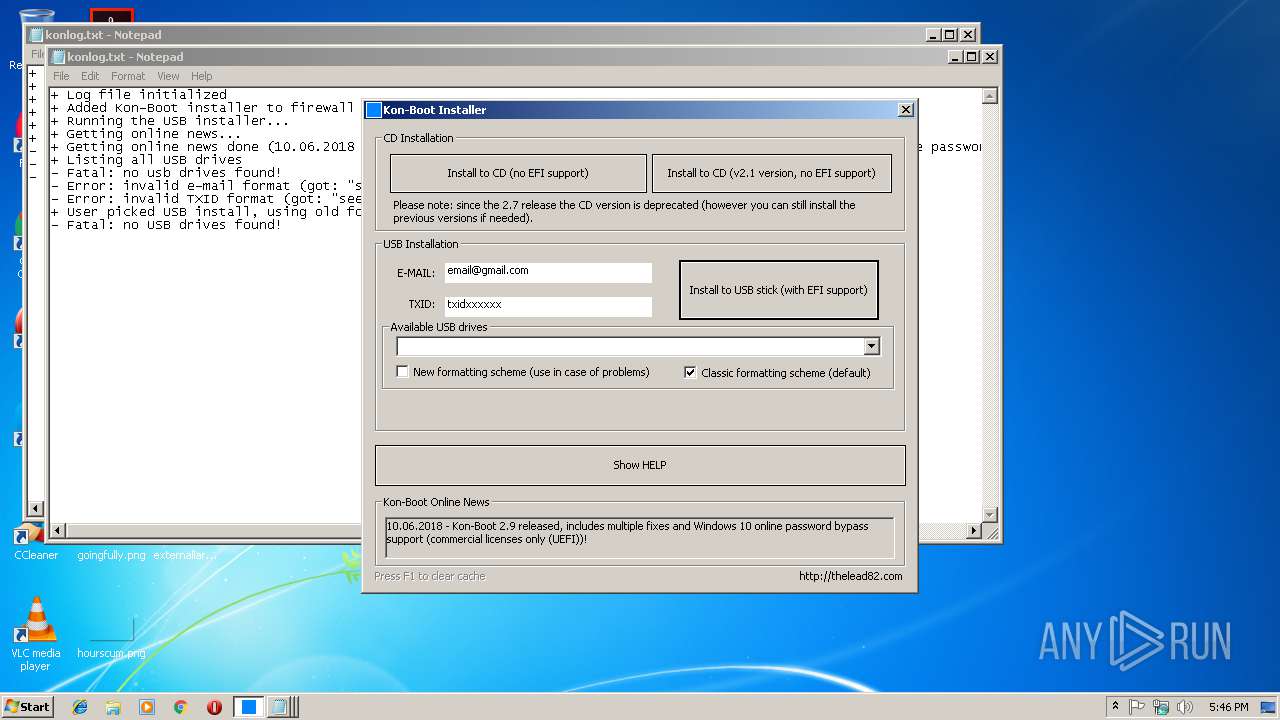Screen dimensions: 1280x720
Task: Focus the E-MAIL input field
Action: tap(548, 272)
